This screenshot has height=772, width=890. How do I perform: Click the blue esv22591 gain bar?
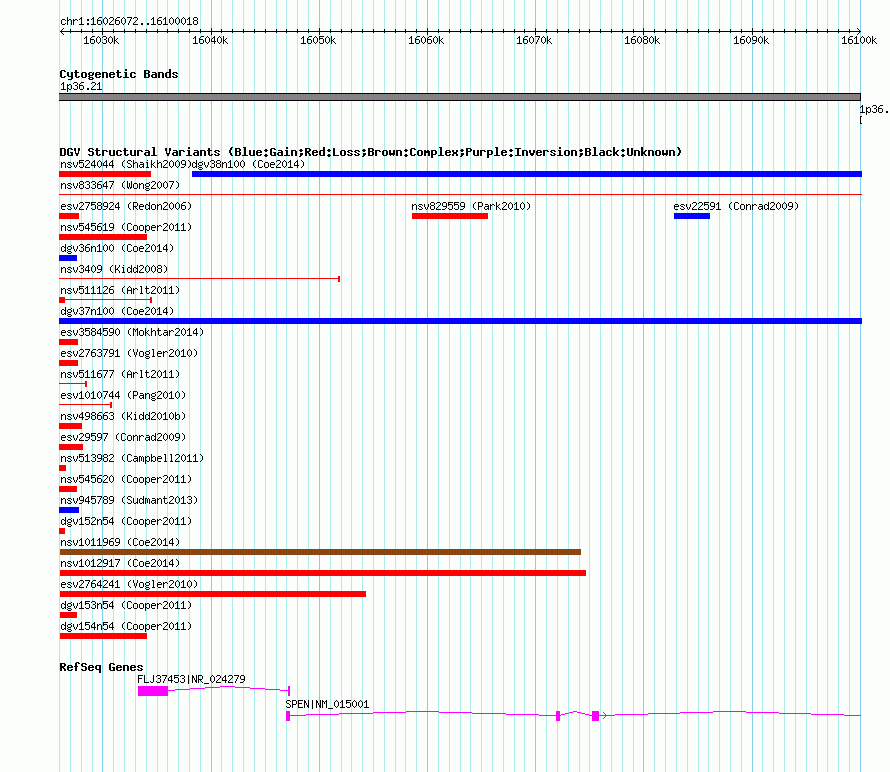click(692, 216)
